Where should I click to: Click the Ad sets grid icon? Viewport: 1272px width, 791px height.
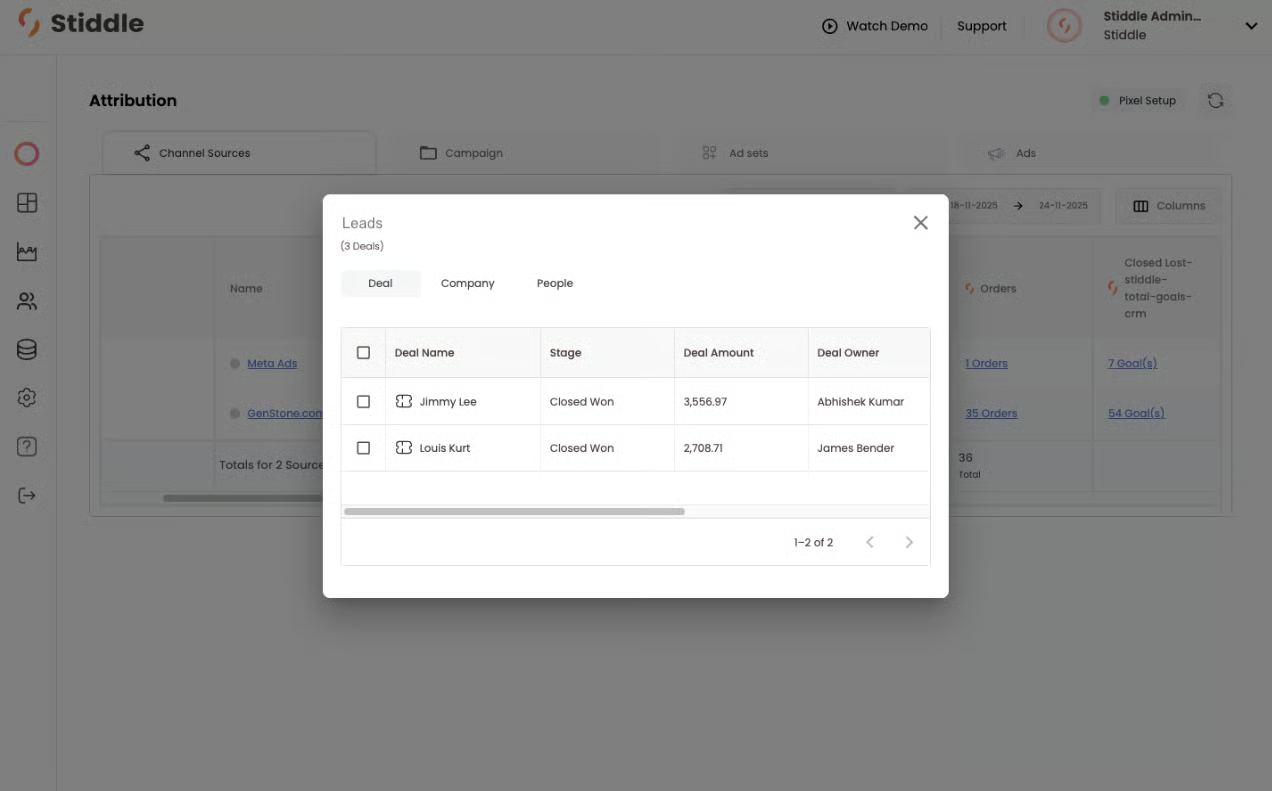click(709, 153)
